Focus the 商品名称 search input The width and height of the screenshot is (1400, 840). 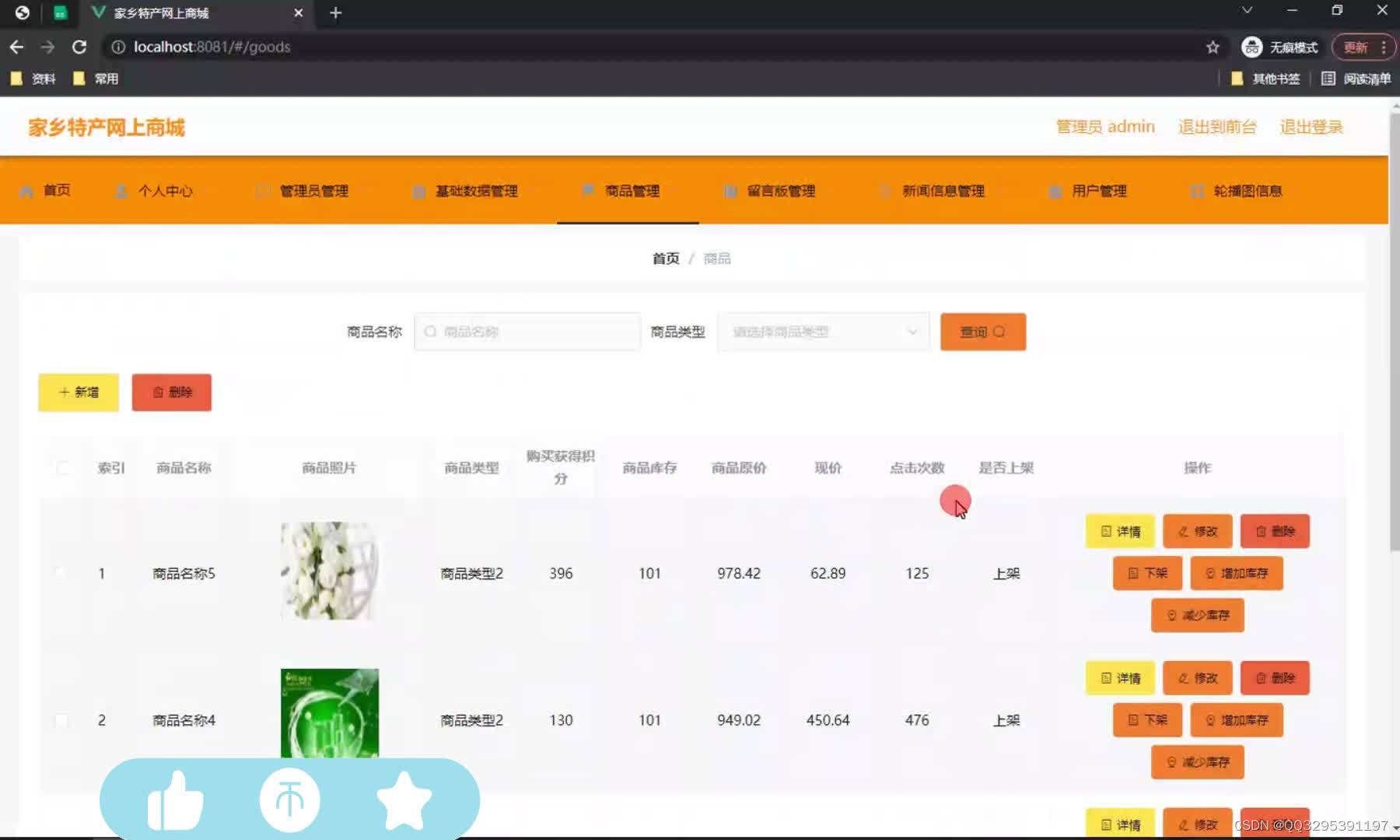pos(527,332)
